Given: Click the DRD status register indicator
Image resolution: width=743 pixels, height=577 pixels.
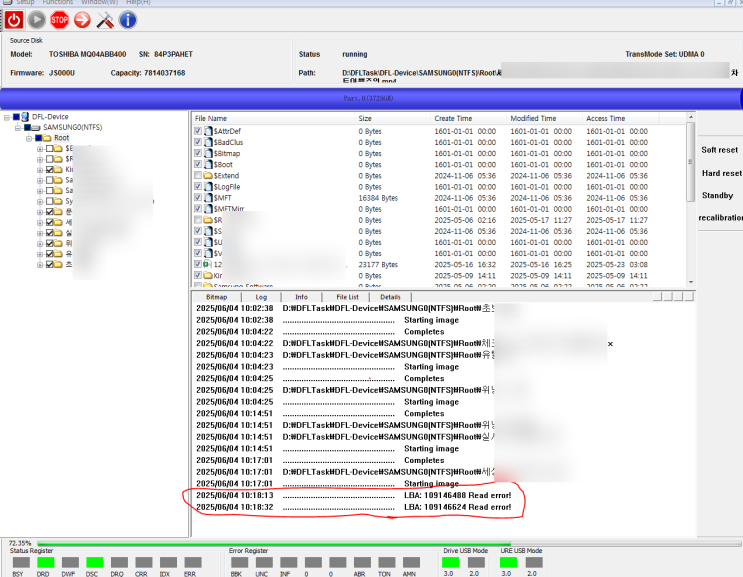Looking at the screenshot, I should click(45, 562).
